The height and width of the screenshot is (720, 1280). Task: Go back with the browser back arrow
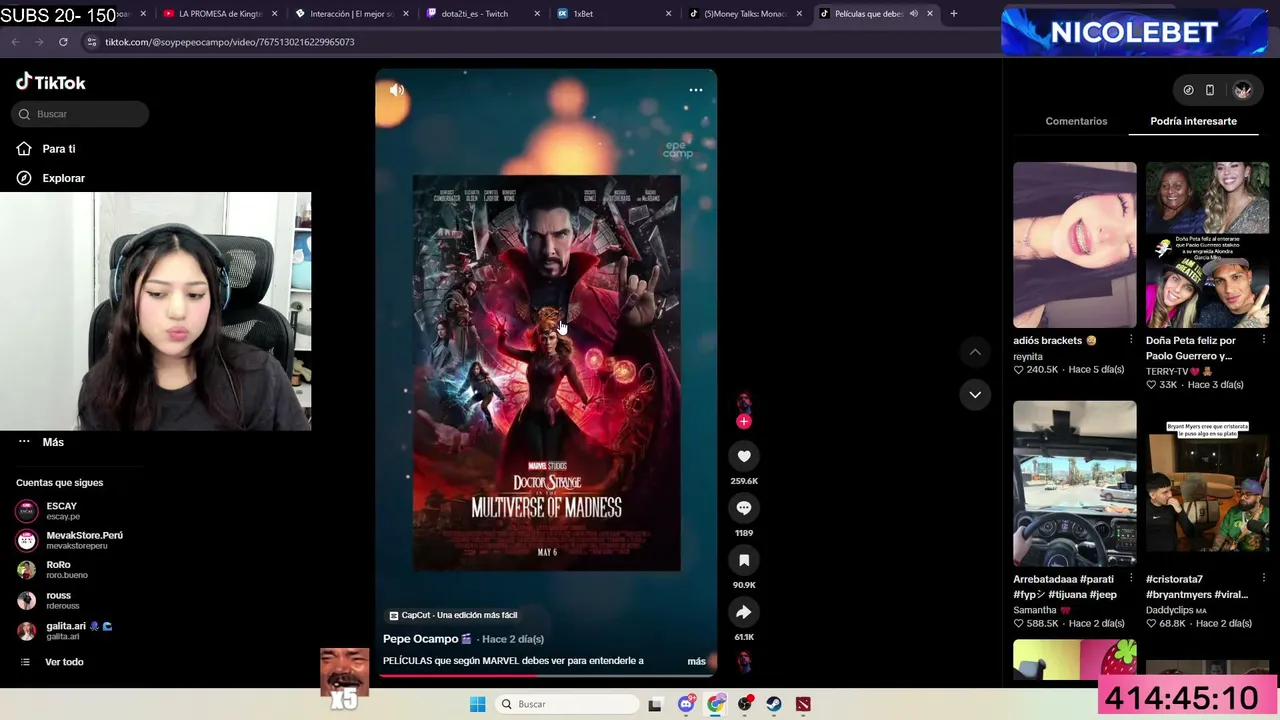[15, 42]
